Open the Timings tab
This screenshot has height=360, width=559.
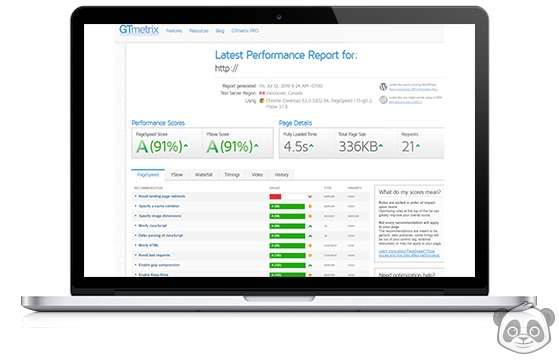tap(232, 175)
